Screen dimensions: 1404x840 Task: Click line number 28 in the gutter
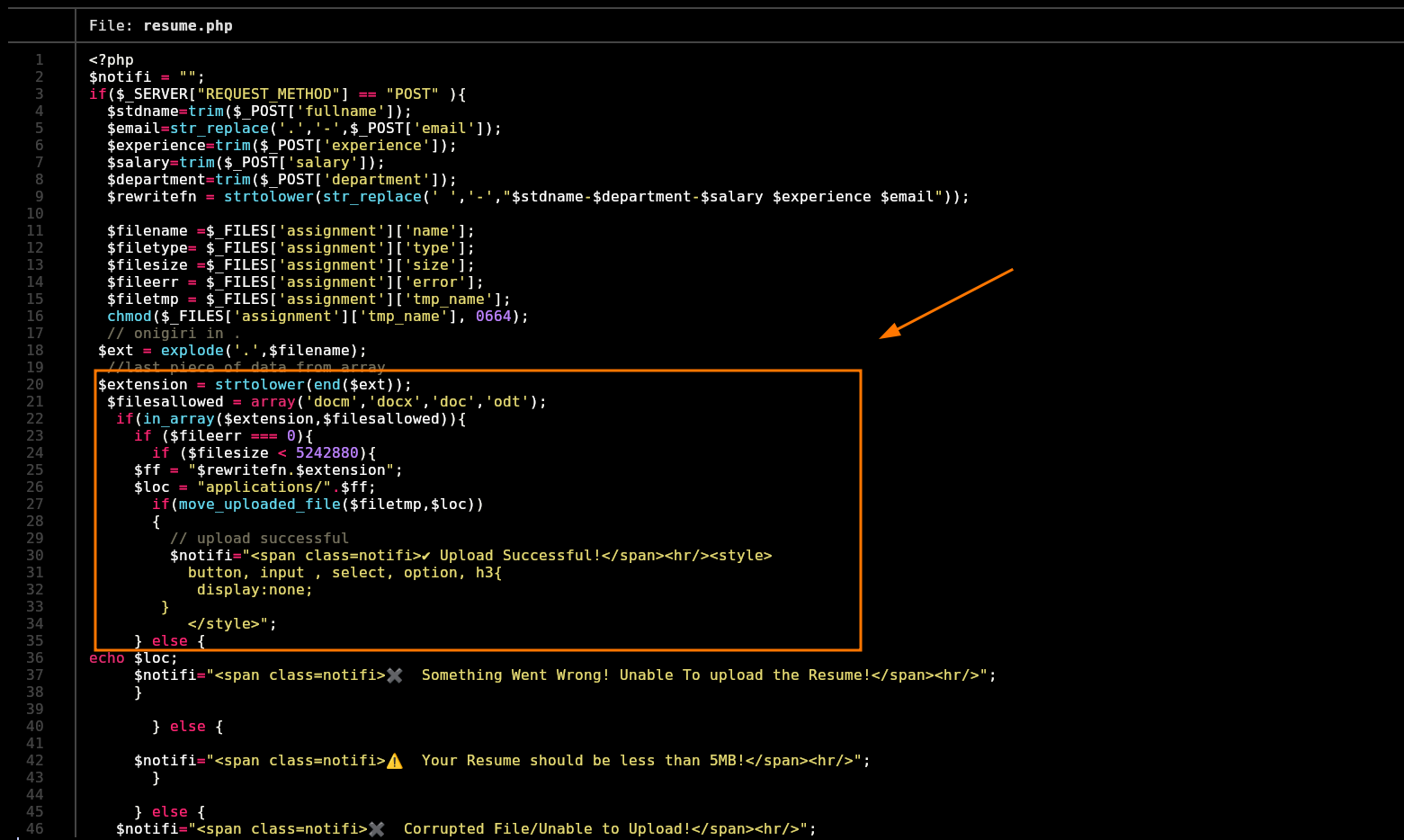35,522
